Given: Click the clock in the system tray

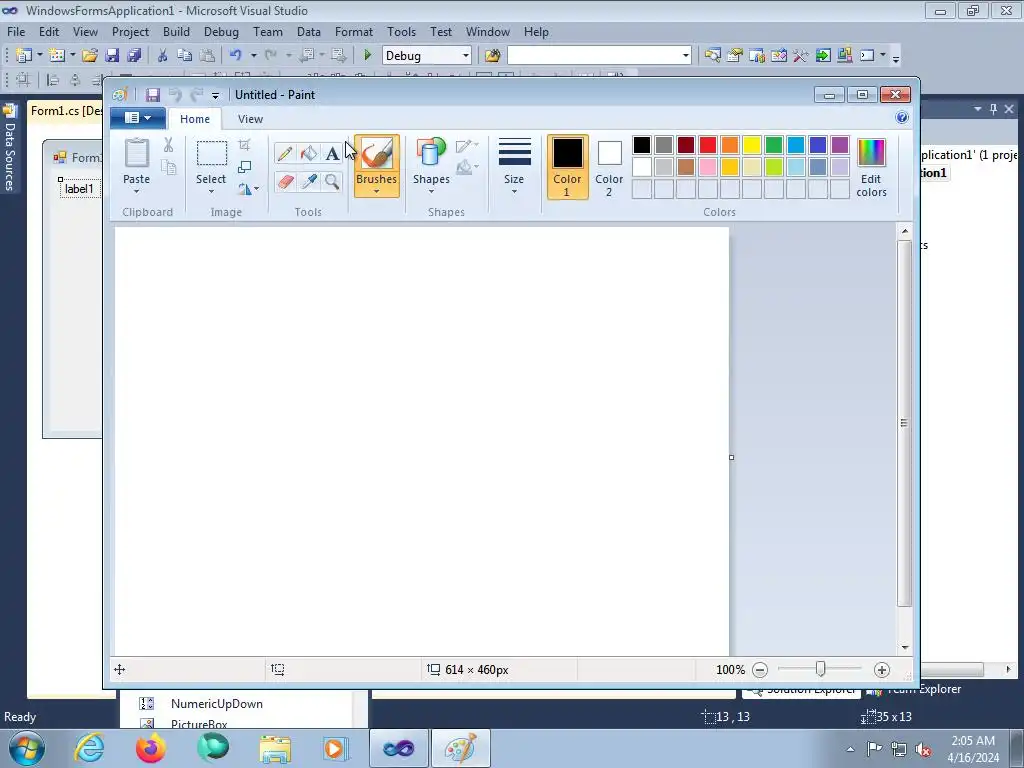Looking at the screenshot, I should [973, 749].
